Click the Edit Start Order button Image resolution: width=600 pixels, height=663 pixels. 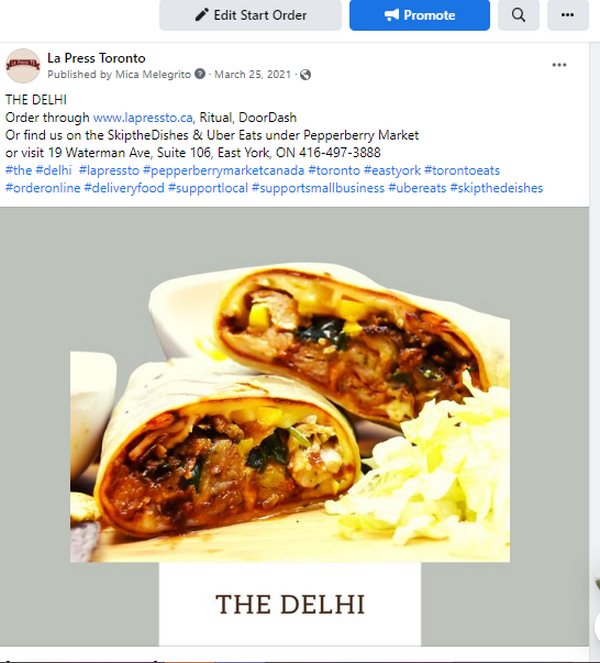[250, 15]
